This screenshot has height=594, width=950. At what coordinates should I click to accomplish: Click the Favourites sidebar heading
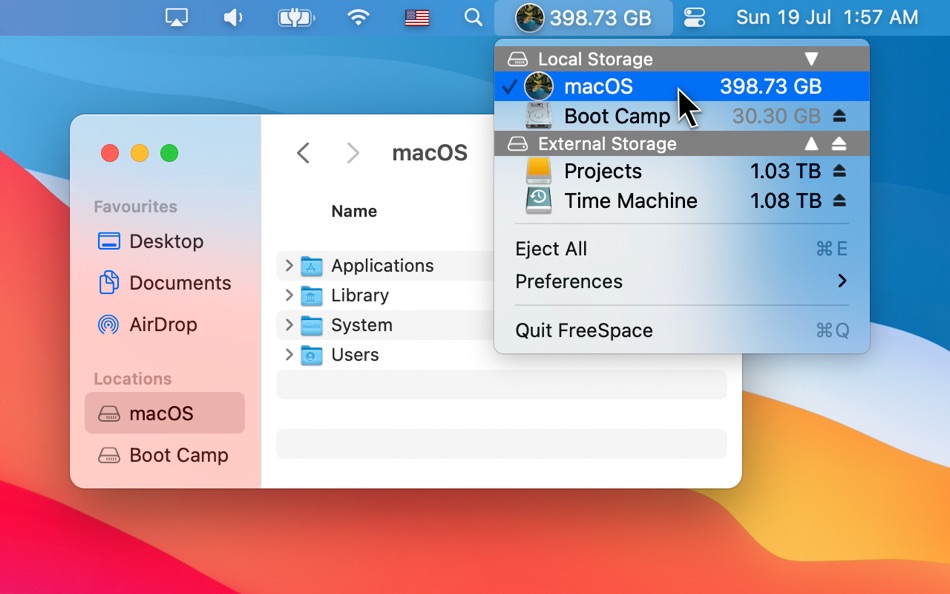coord(135,207)
